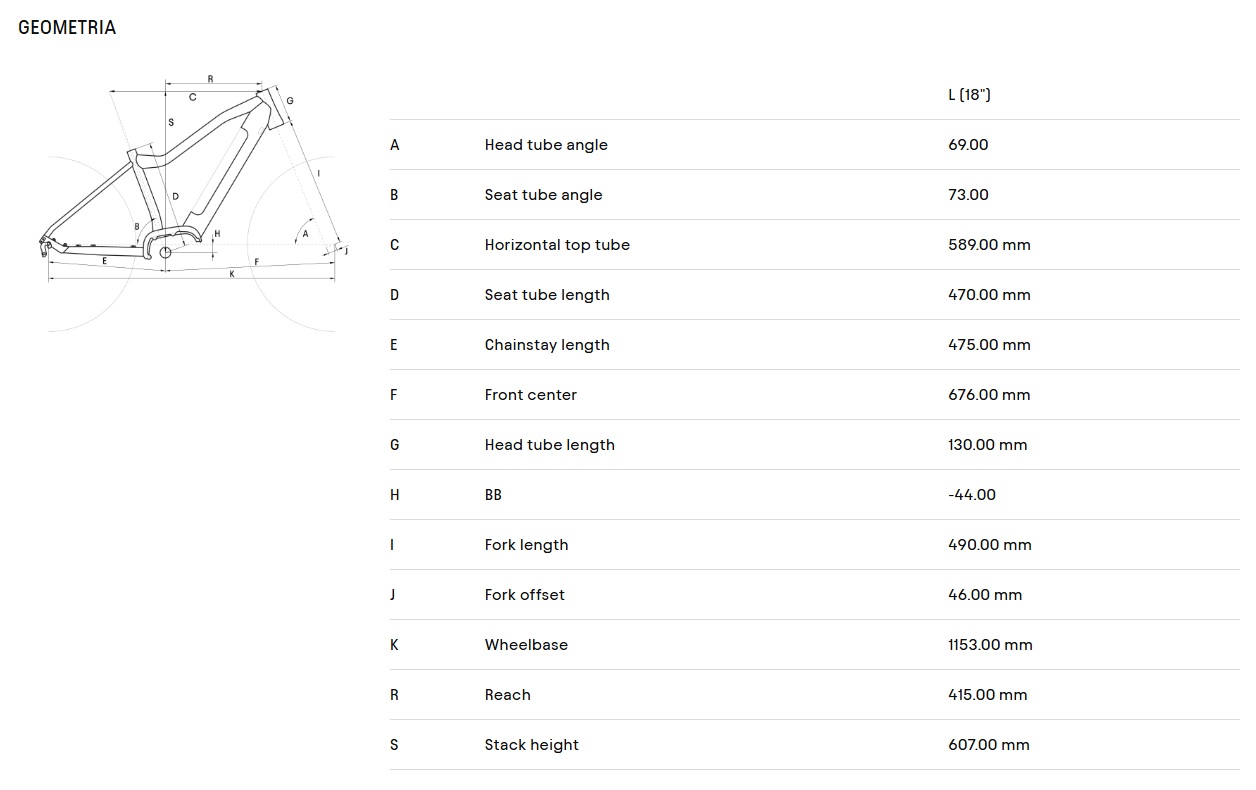1256x790 pixels.
Task: Click the Head tube length label
Action: coord(550,445)
